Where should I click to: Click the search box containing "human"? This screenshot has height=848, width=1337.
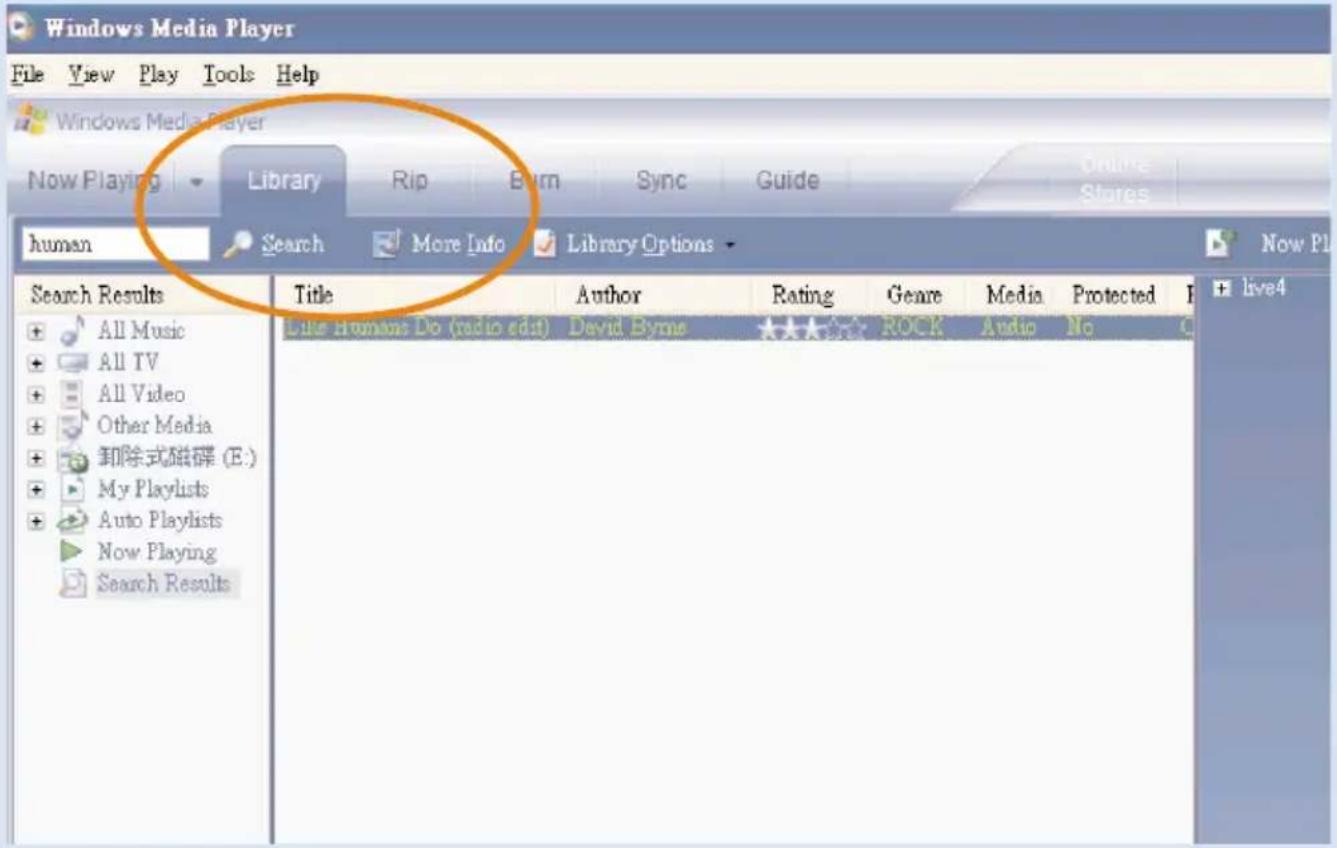115,244
